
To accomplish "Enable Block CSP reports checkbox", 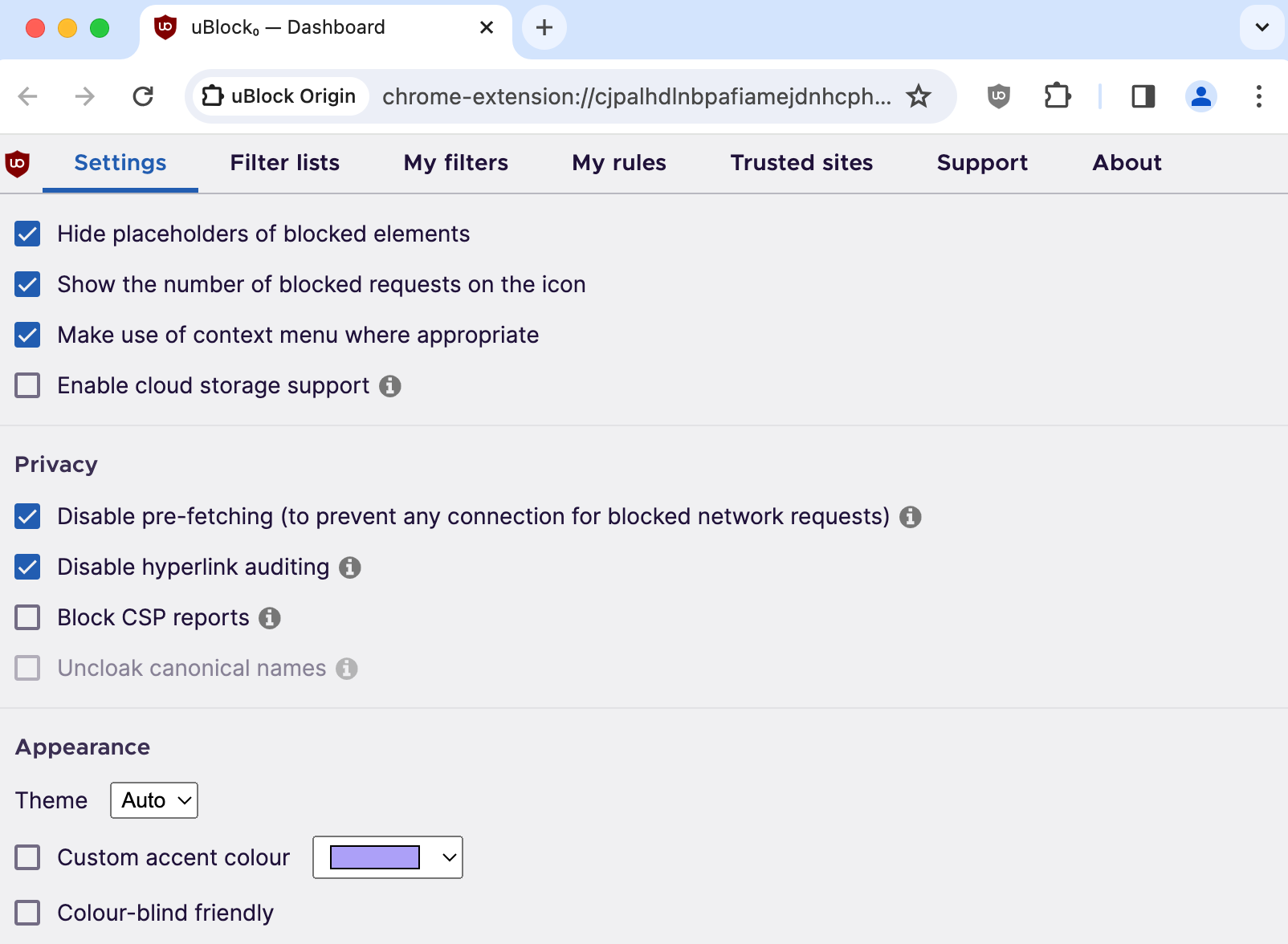I will coord(27,617).
